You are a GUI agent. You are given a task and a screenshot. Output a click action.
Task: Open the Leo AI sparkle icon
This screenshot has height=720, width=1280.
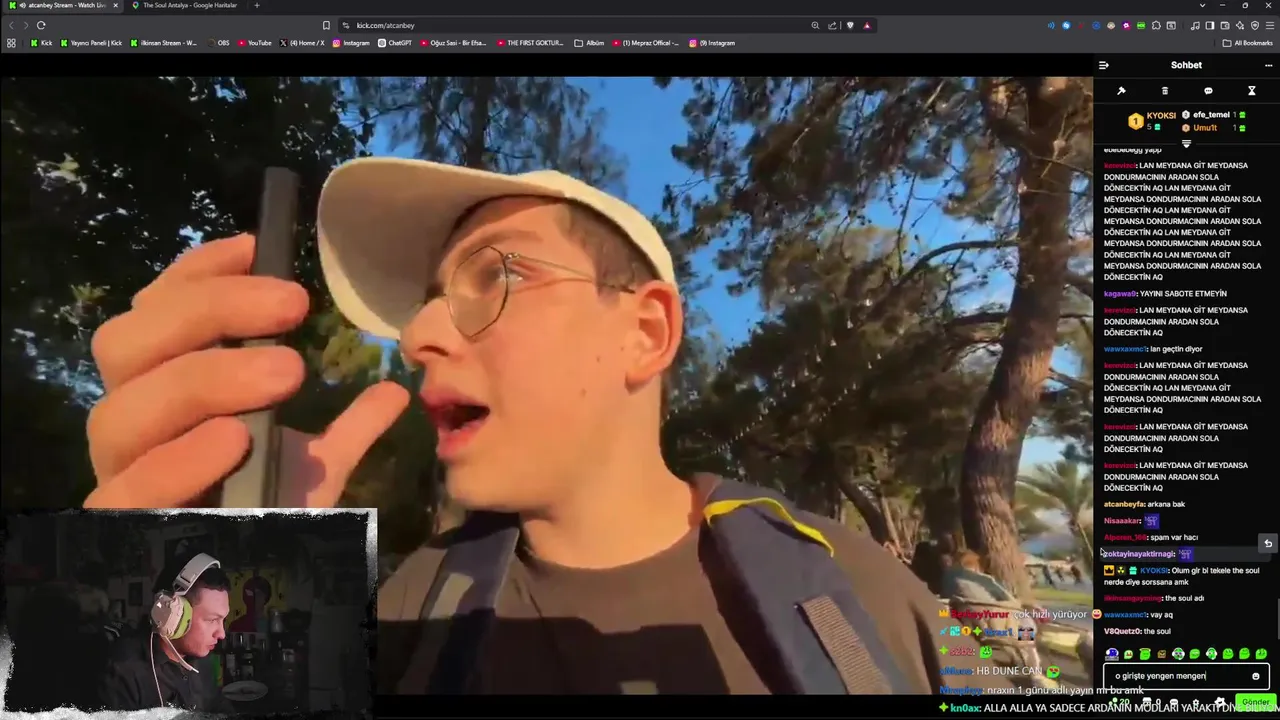[x=1240, y=25]
